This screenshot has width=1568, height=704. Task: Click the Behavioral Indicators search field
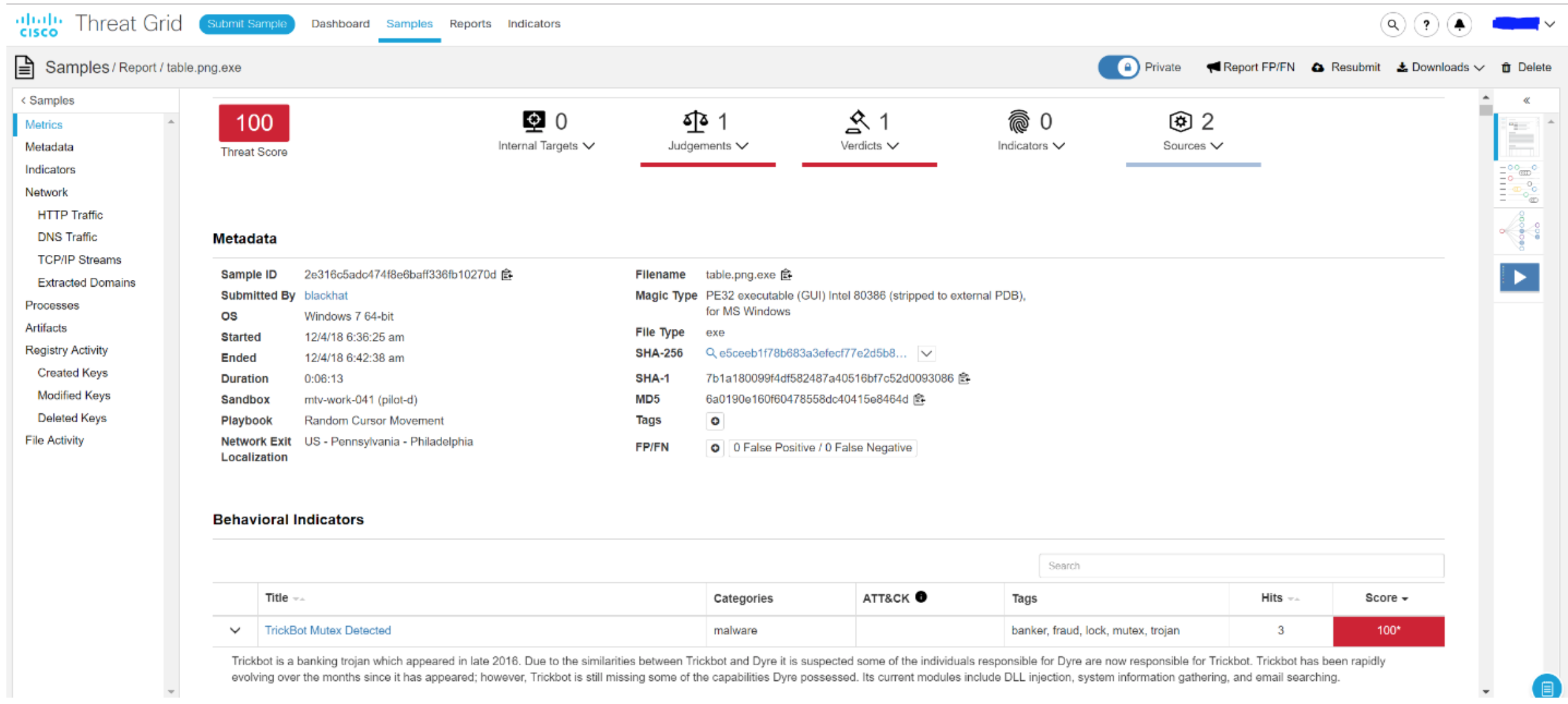pos(1240,566)
